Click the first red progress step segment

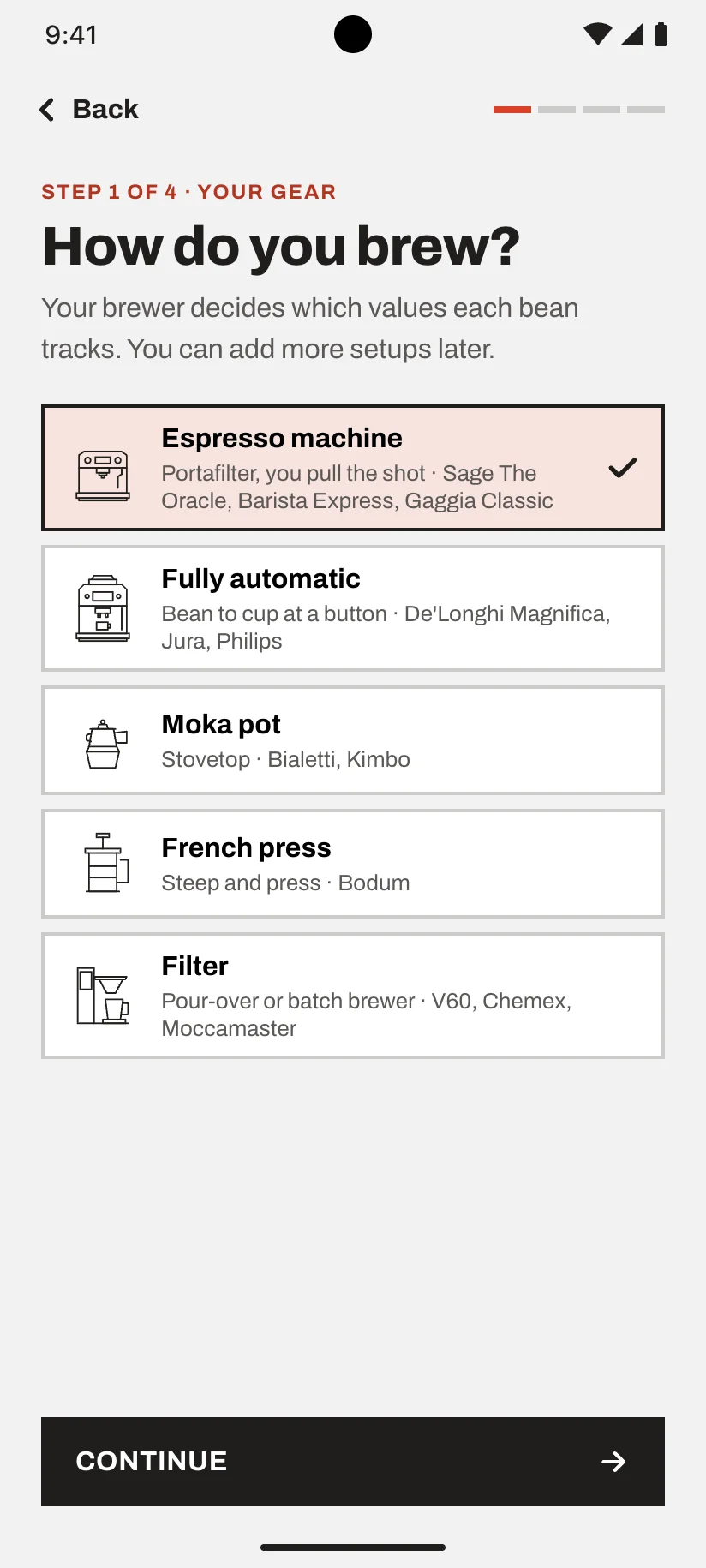pos(512,110)
